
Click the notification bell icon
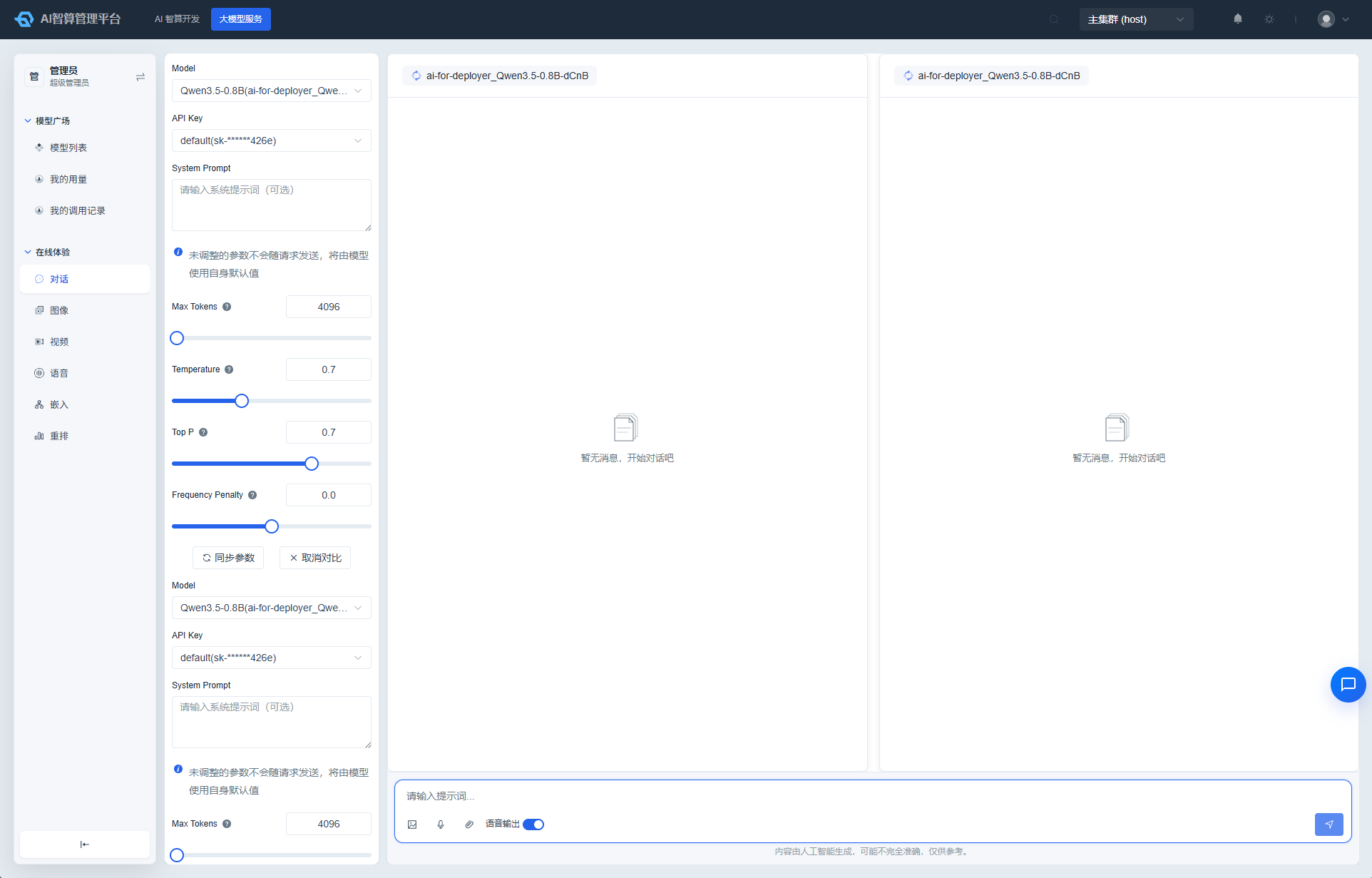tap(1238, 19)
